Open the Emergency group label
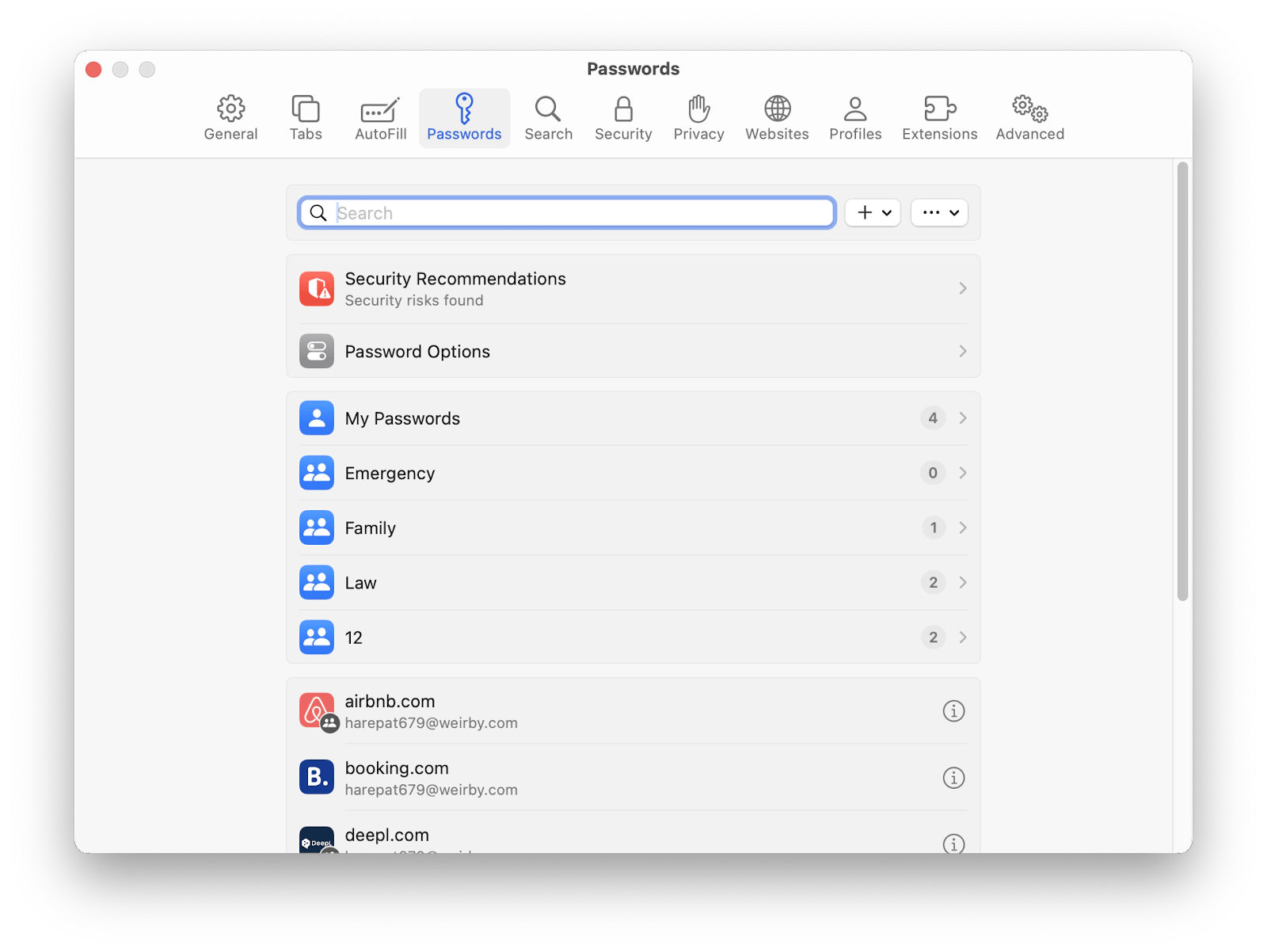This screenshot has height=952, width=1267. pyautogui.click(x=390, y=474)
